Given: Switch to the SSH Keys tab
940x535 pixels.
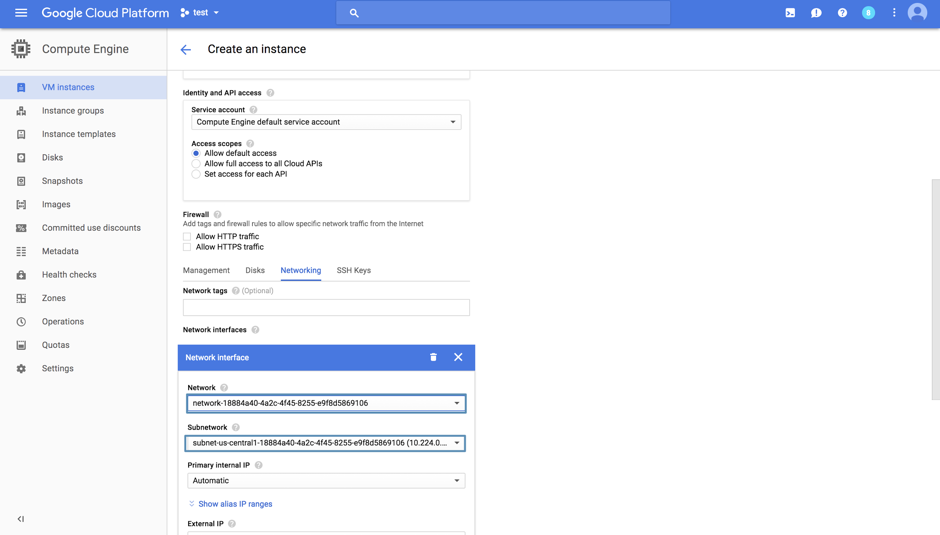Looking at the screenshot, I should pyautogui.click(x=353, y=271).
